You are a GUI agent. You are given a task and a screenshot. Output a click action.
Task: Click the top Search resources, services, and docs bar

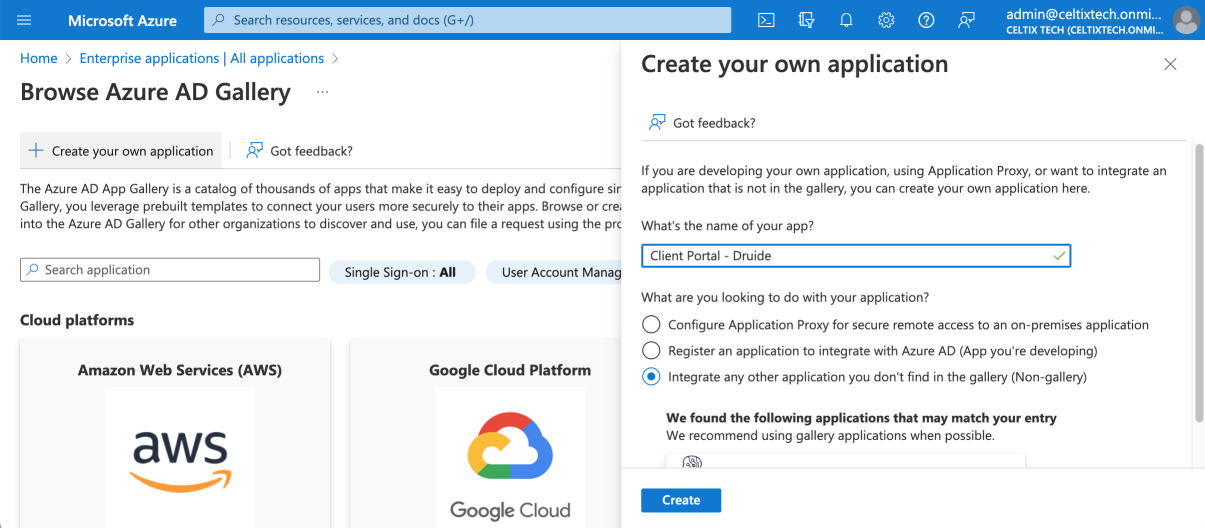(x=467, y=20)
